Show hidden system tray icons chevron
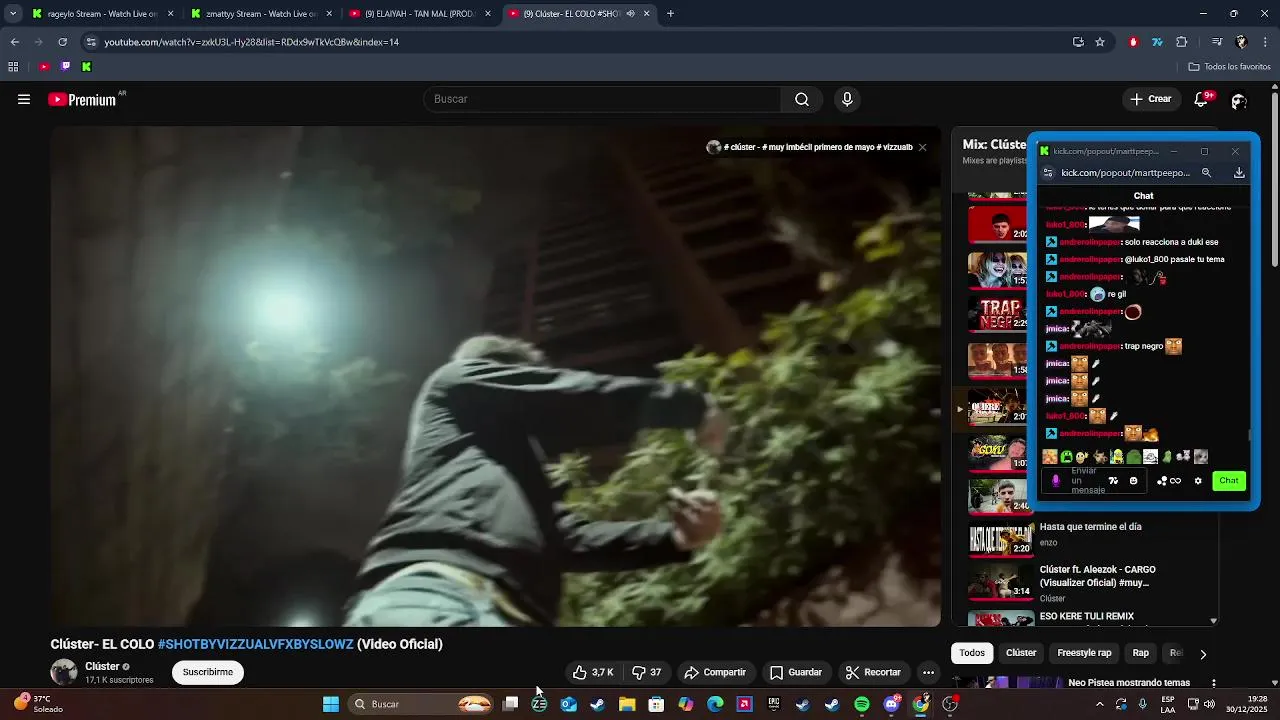 click(1099, 704)
